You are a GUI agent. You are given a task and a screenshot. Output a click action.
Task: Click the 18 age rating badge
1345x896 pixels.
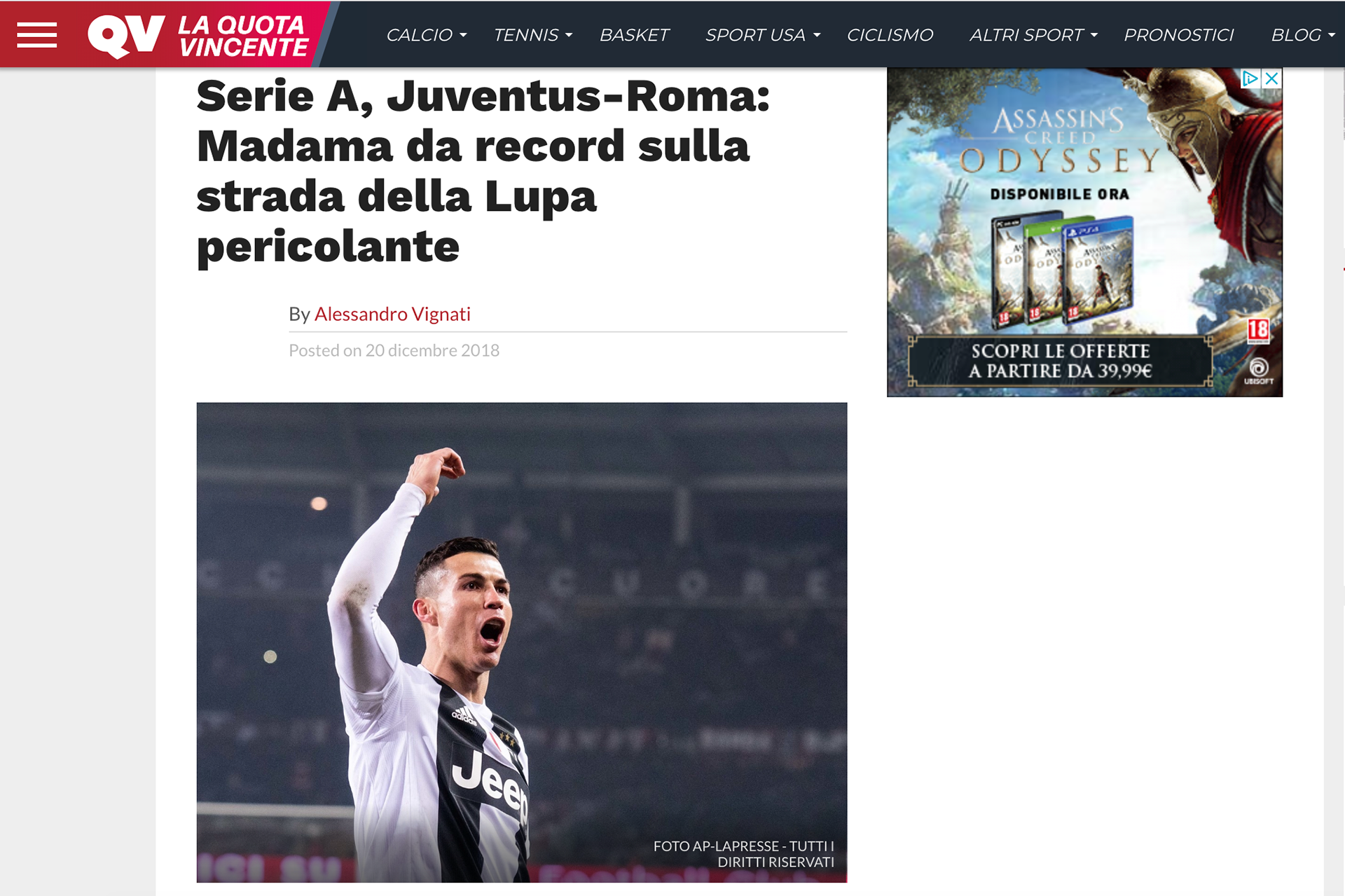(1258, 330)
